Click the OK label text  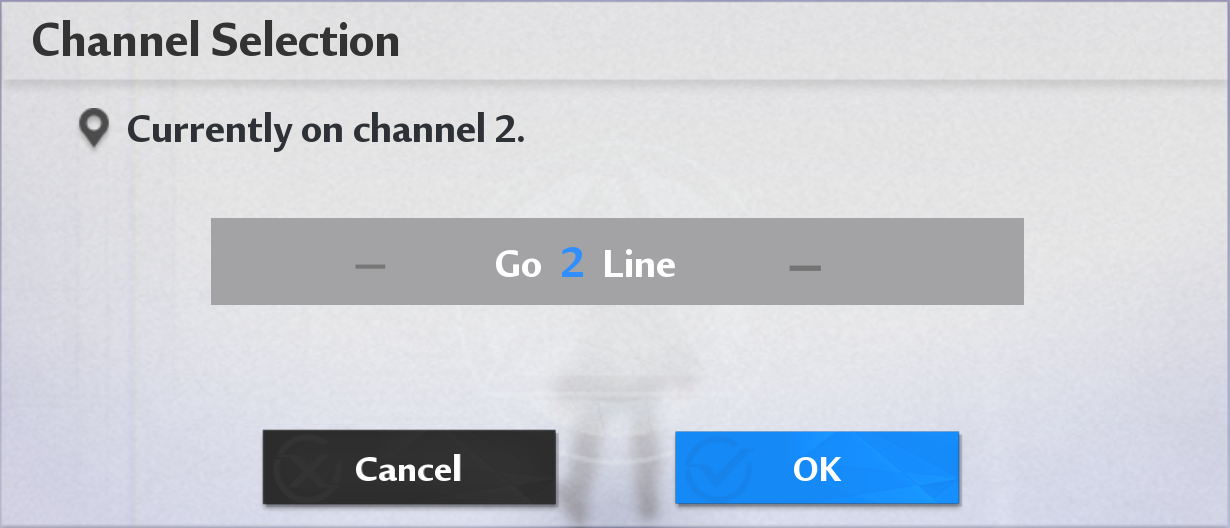[817, 468]
